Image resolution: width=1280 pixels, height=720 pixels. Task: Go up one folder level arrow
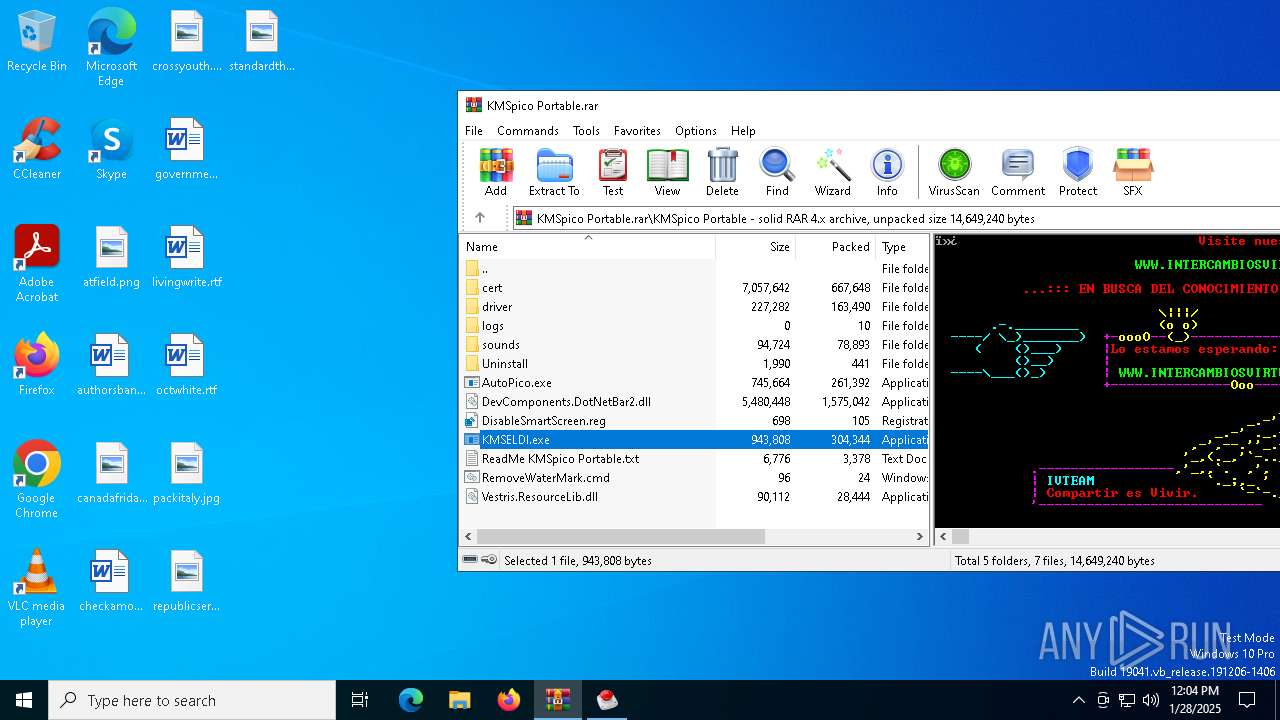point(480,218)
